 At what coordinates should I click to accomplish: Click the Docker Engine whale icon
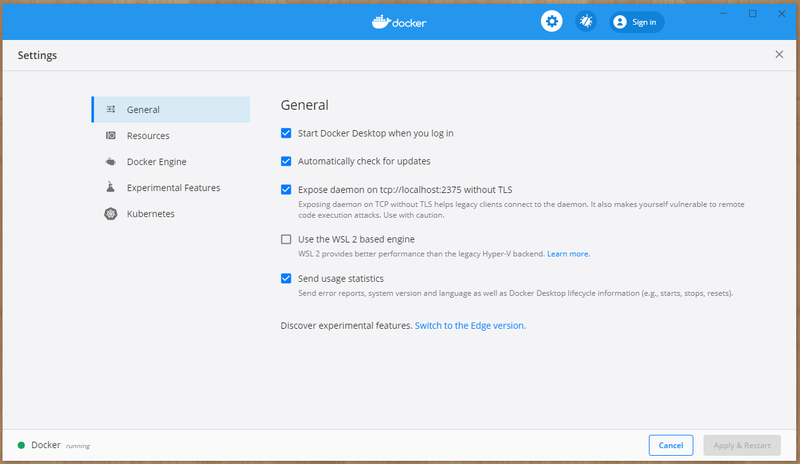pos(111,162)
